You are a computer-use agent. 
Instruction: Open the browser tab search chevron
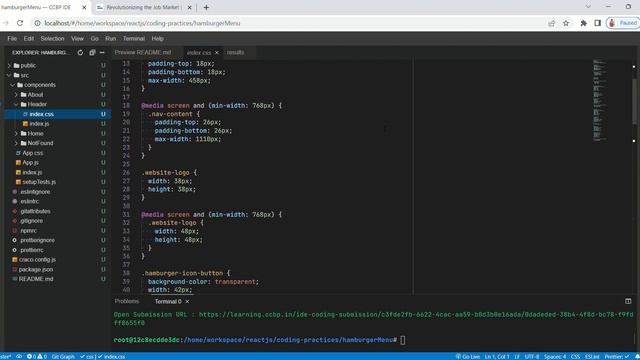pyautogui.click(x=588, y=7)
